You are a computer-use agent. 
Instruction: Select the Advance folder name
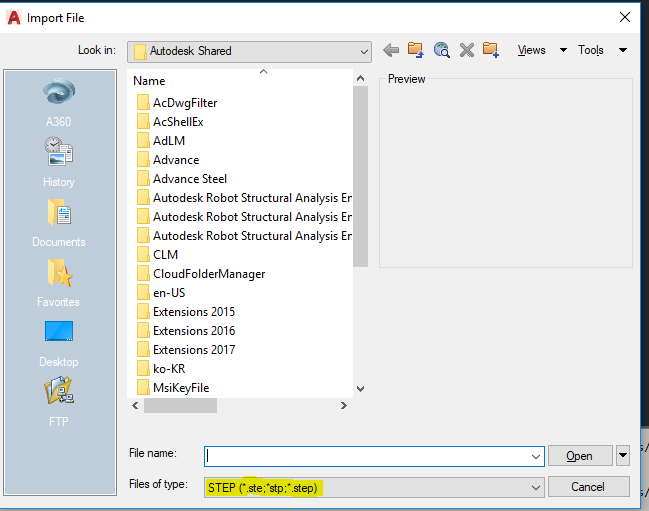tap(176, 160)
